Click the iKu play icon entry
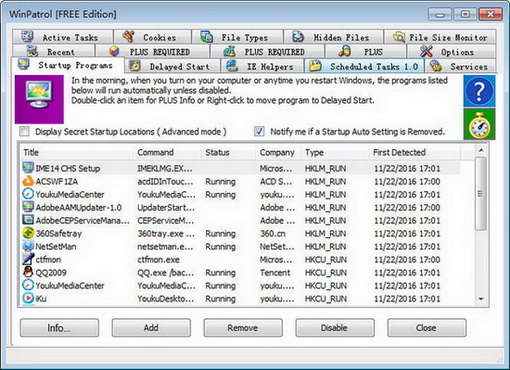Screen dimensions: 510x370 click(28, 298)
